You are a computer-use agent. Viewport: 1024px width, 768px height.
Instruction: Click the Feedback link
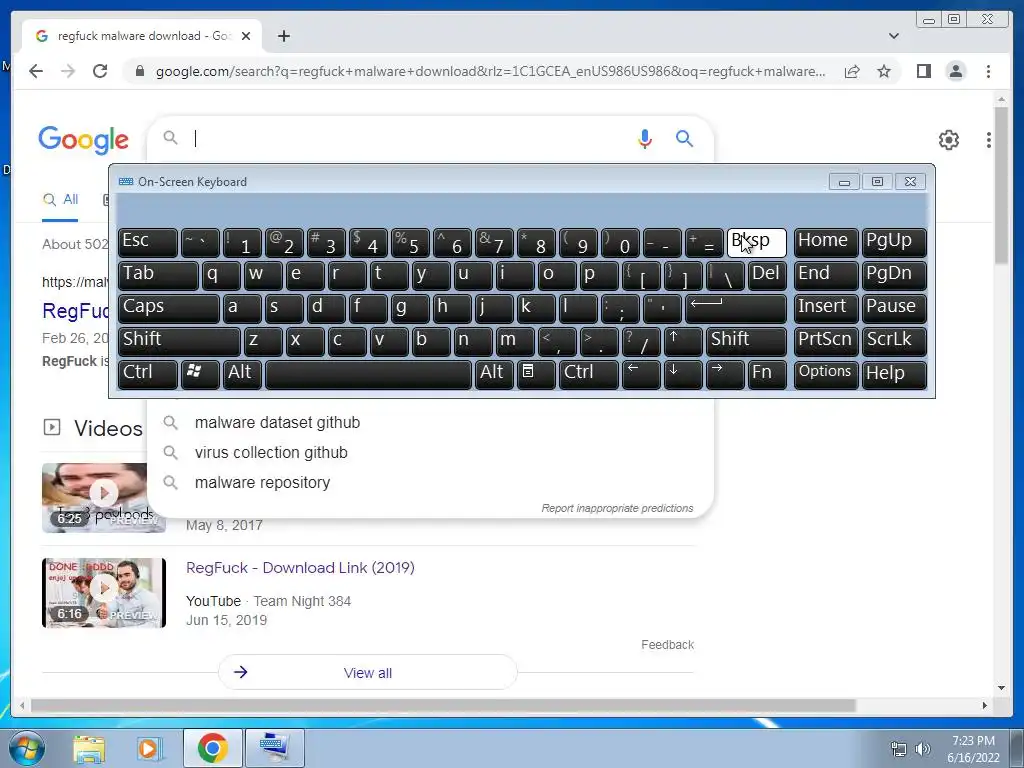[667, 645]
